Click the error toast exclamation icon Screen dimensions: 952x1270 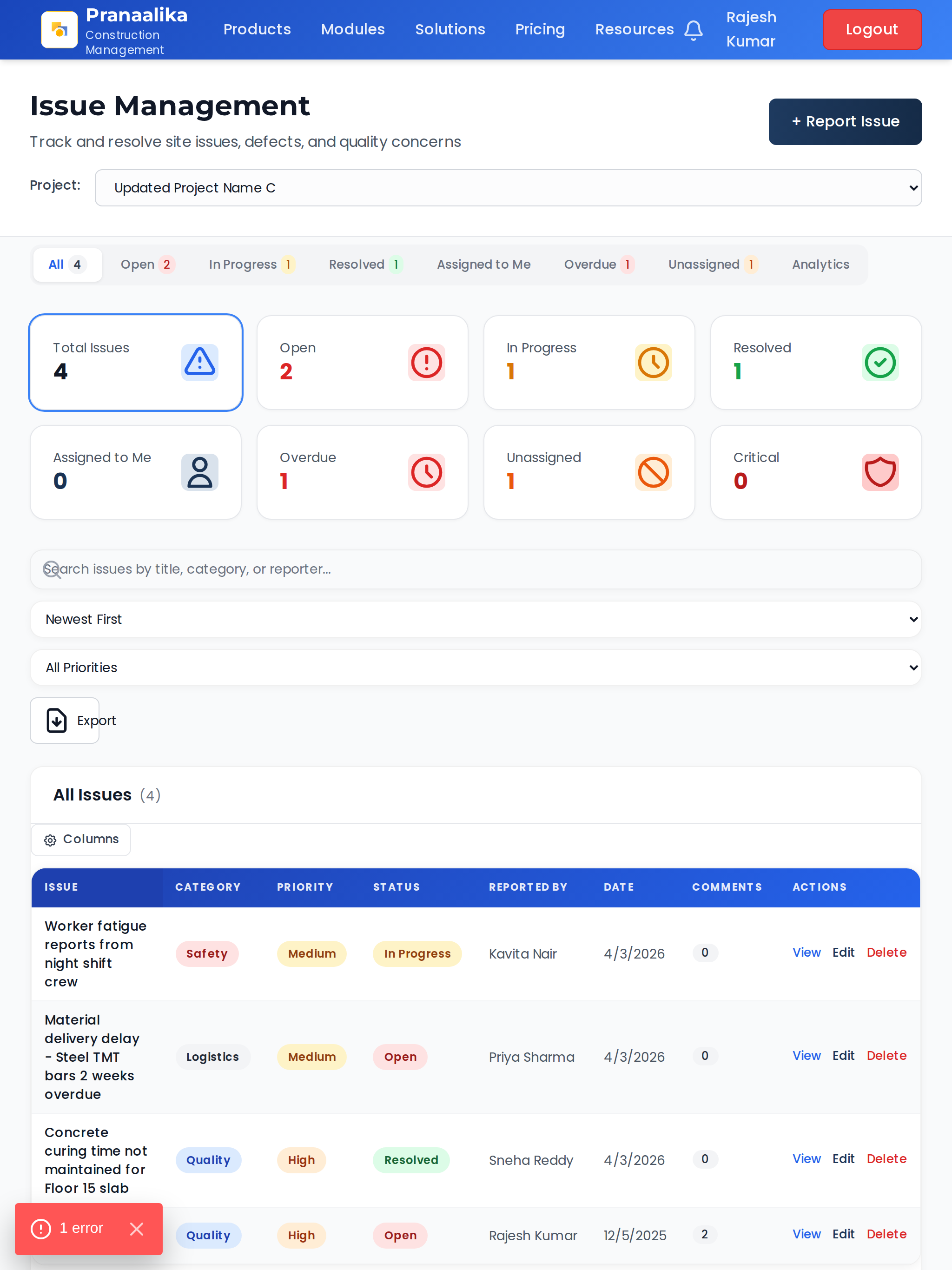tap(41, 1229)
